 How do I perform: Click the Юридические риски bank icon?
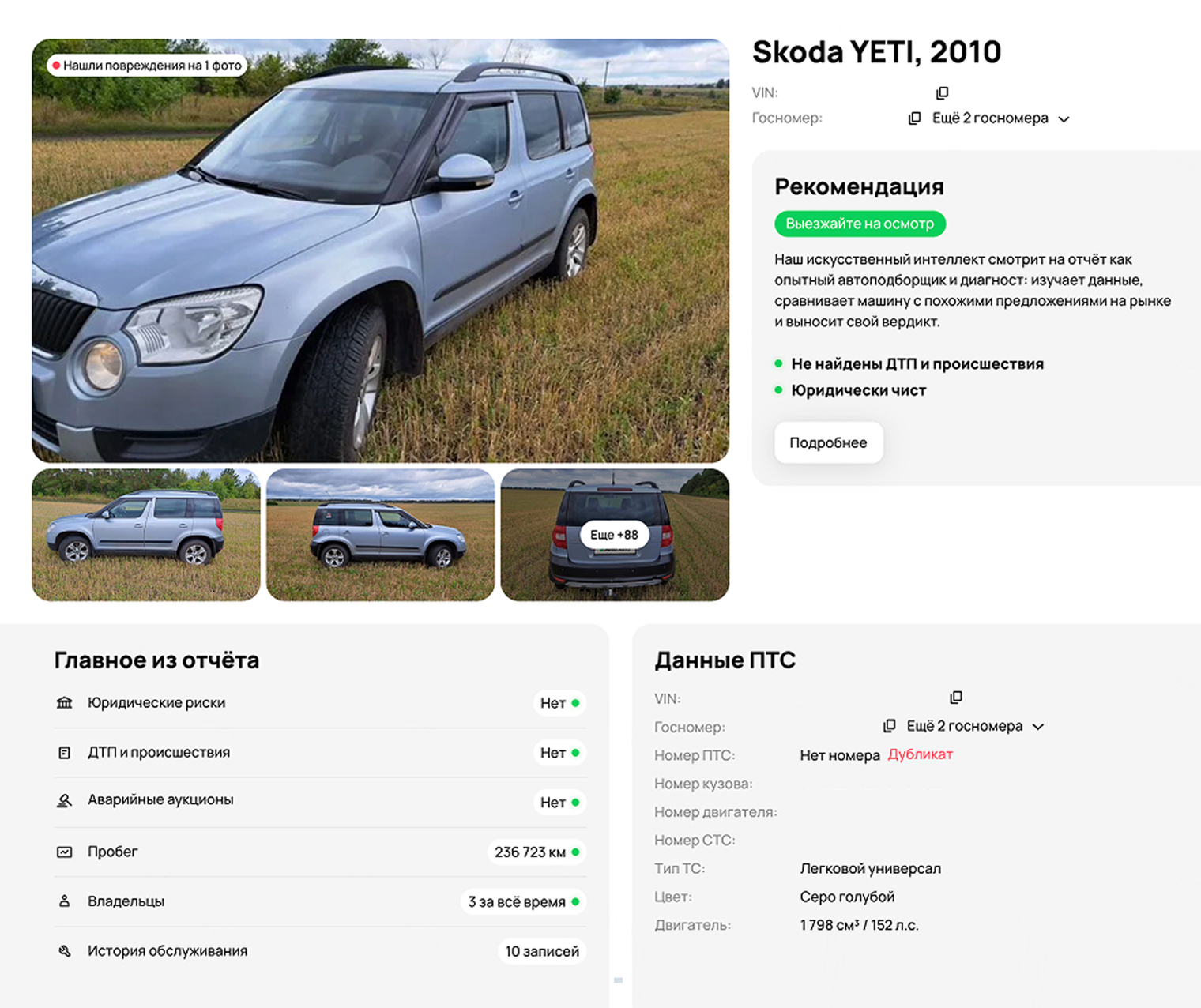click(x=65, y=703)
